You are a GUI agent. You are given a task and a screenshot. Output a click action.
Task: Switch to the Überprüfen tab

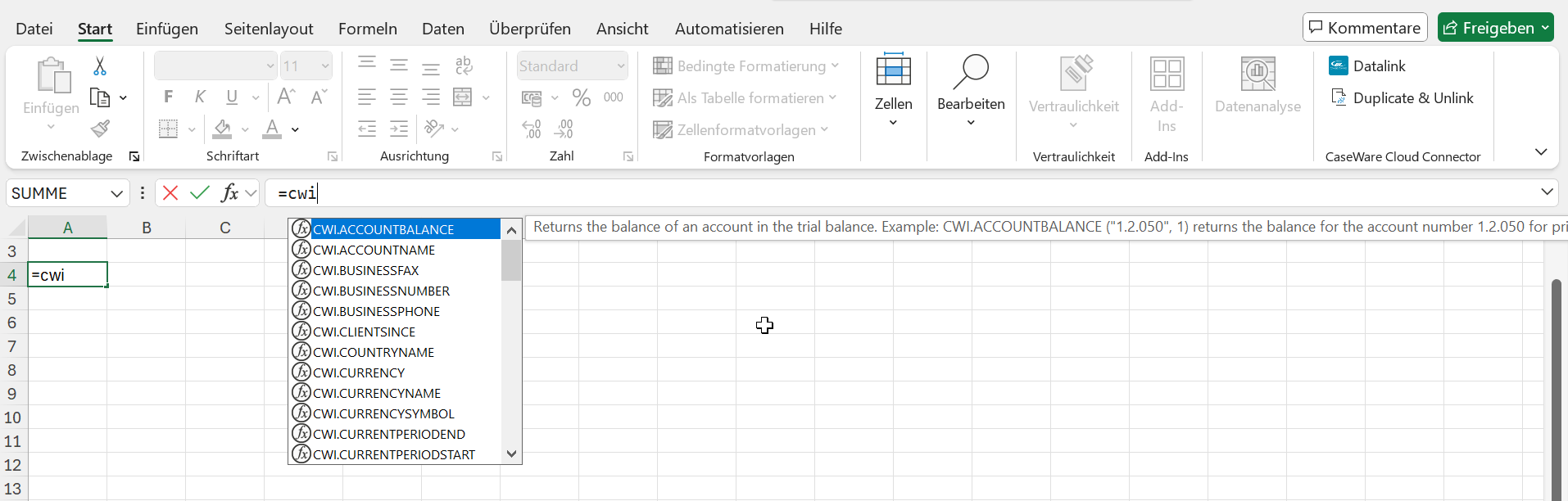pyautogui.click(x=530, y=29)
